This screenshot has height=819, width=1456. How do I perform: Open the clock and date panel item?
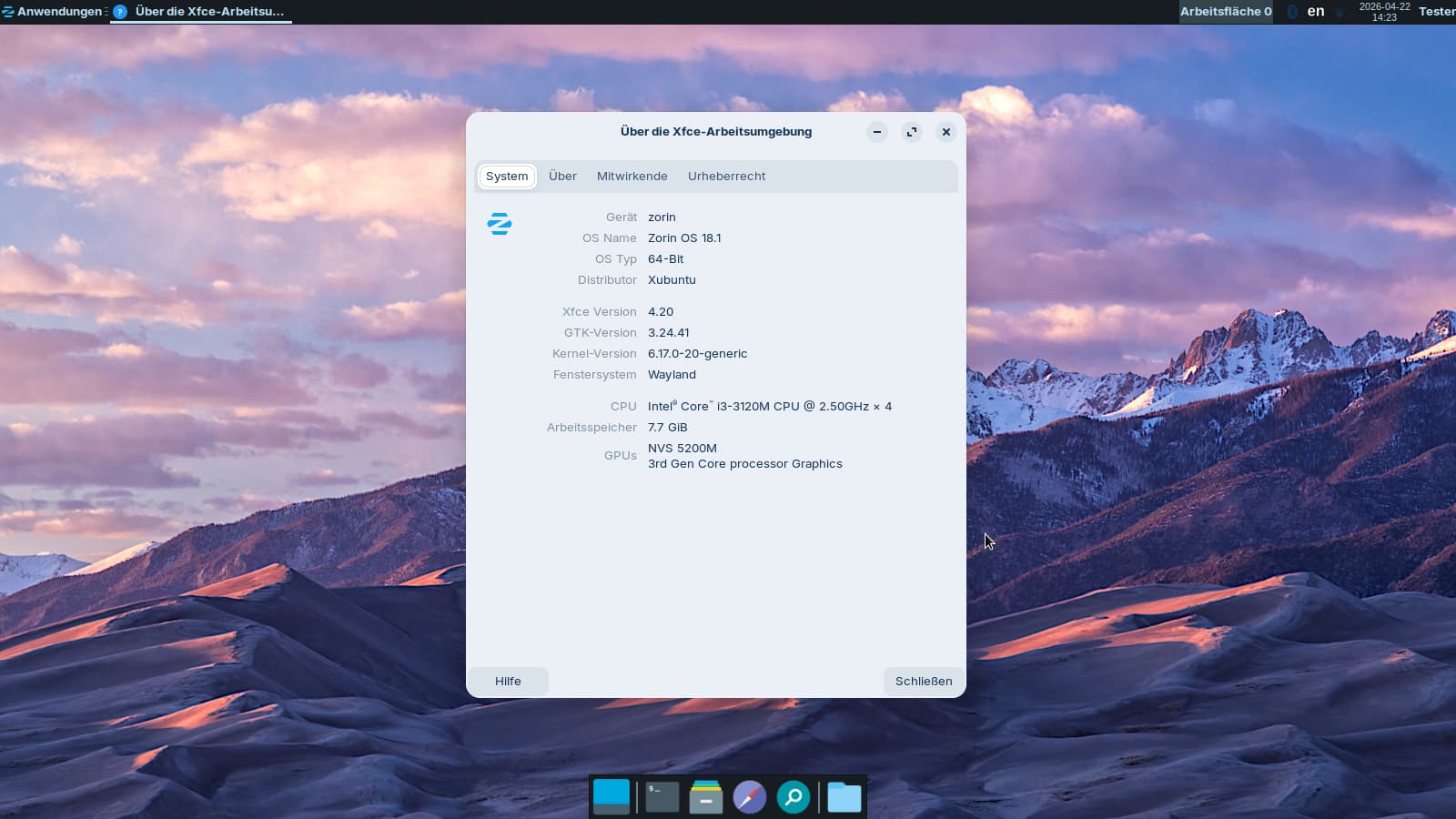1384,12
